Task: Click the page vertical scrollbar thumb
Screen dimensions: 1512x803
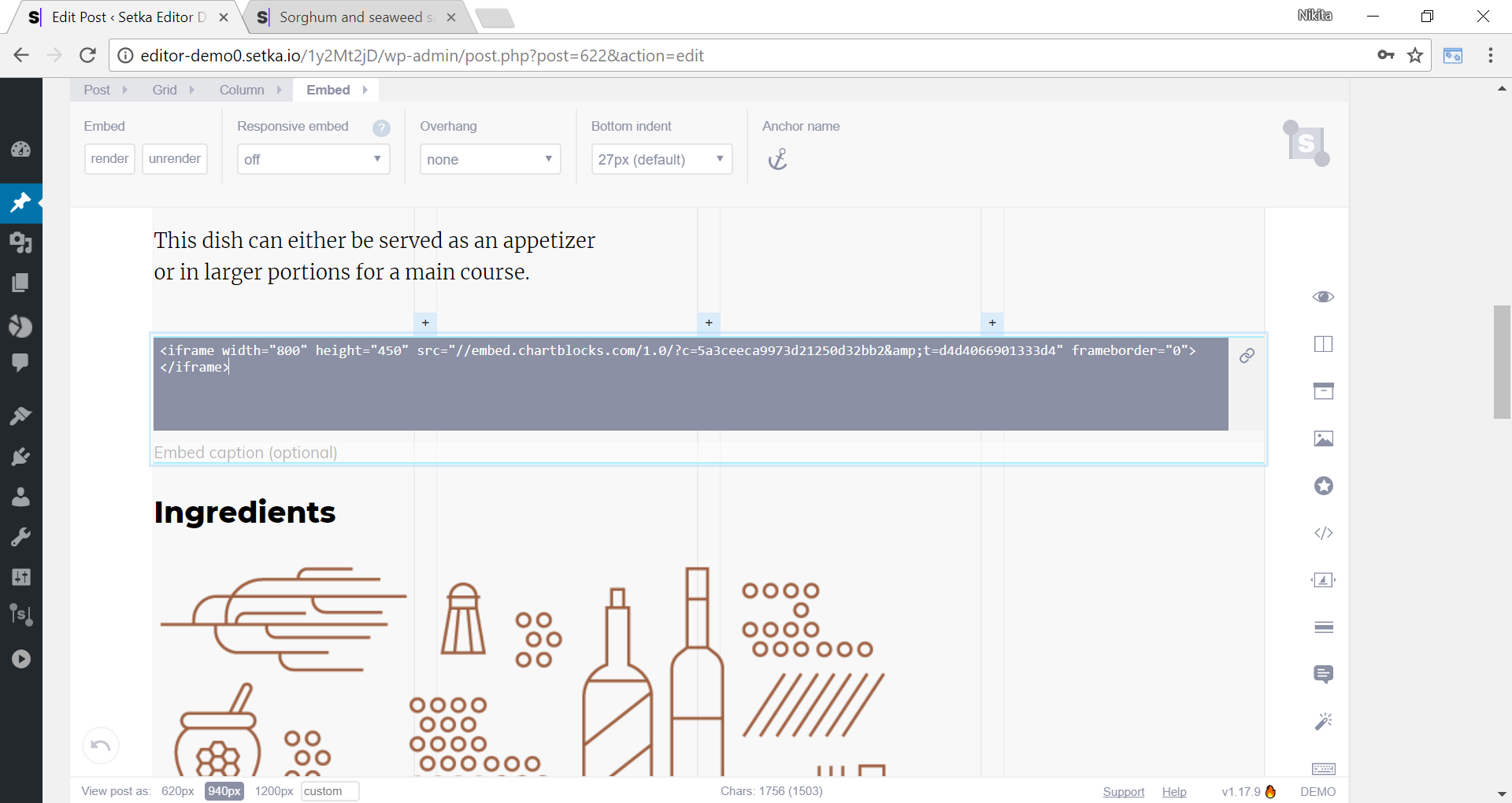Action: (x=1502, y=362)
